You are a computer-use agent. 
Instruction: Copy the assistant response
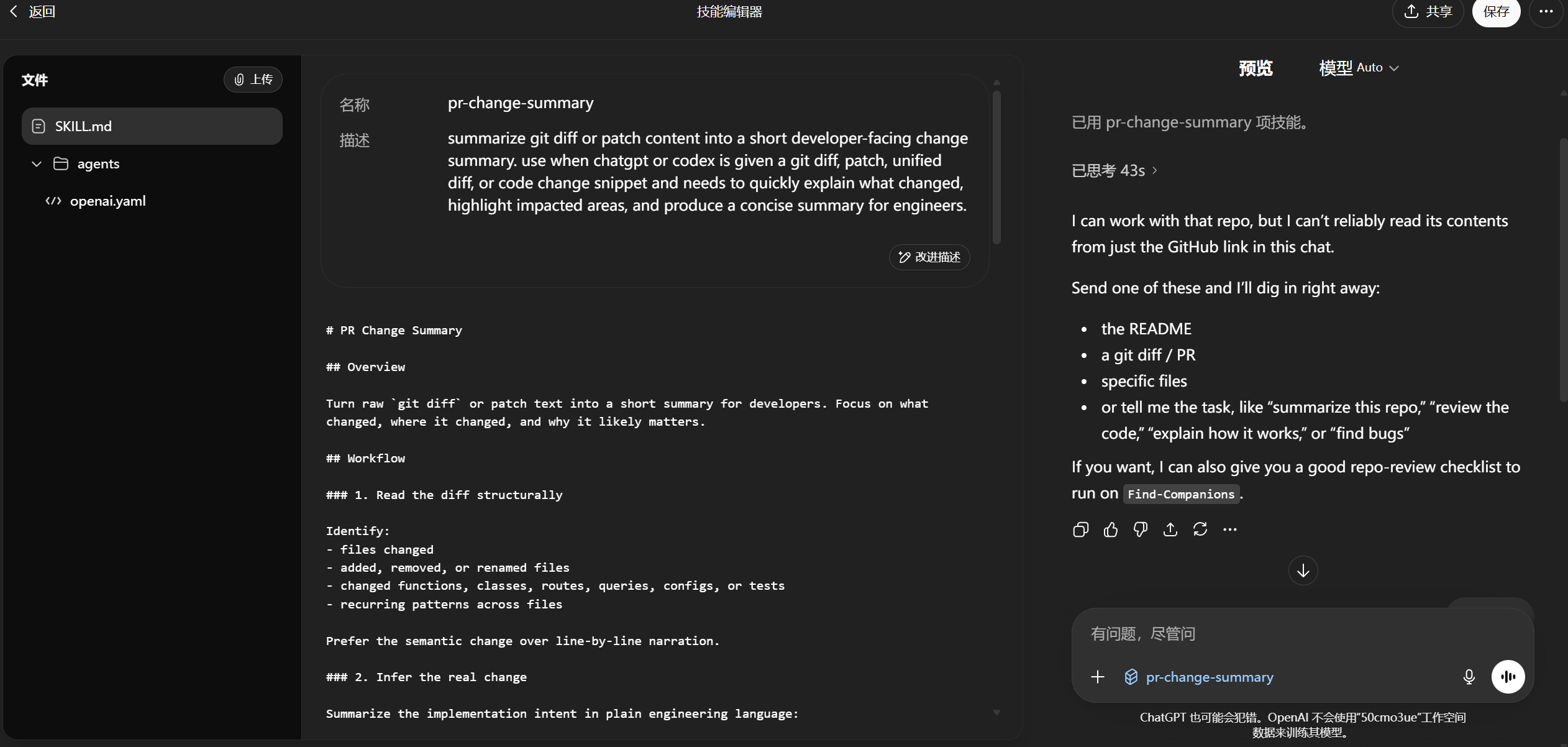pyautogui.click(x=1080, y=529)
